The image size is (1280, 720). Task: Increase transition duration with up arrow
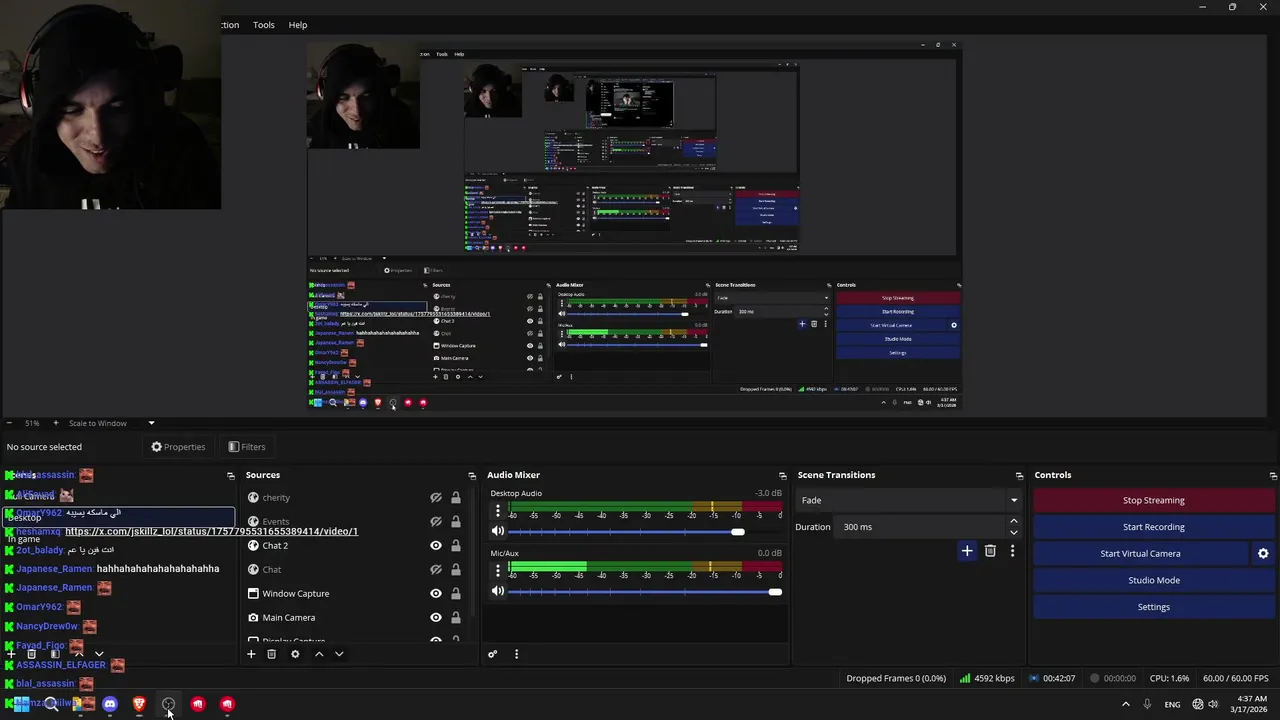[x=1013, y=521]
